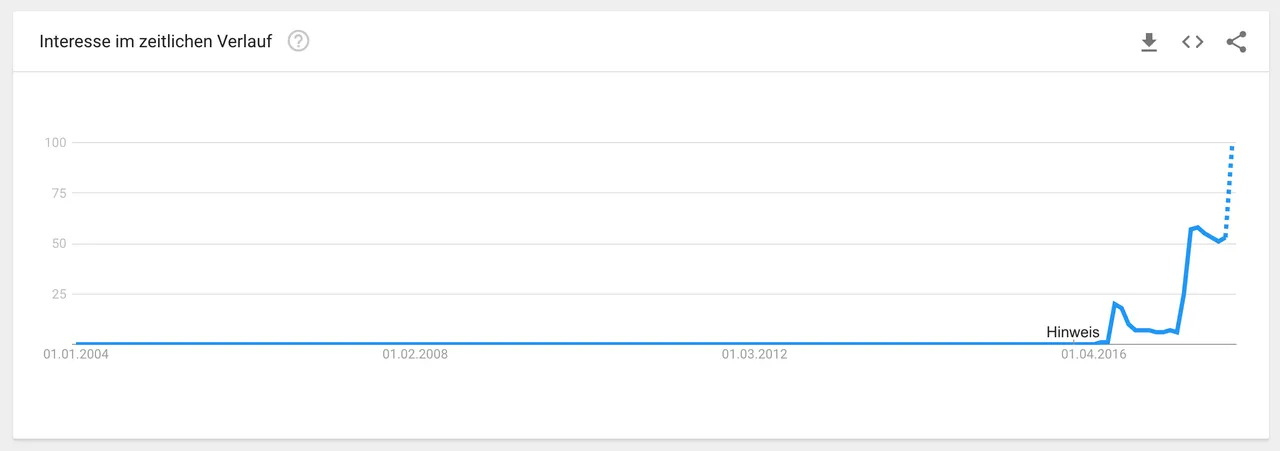Click the 01.02.2008 date label

415,354
